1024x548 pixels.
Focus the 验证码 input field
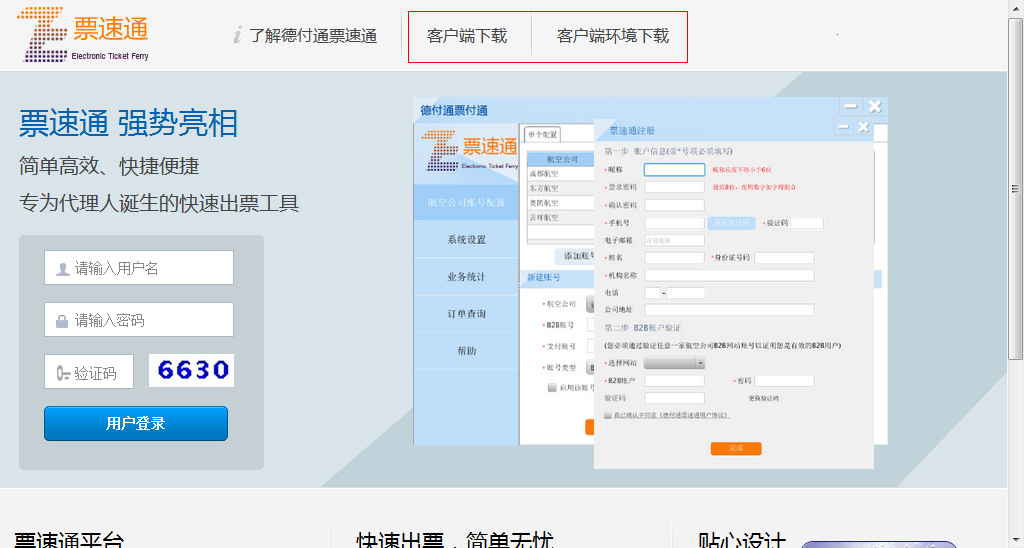(x=89, y=372)
